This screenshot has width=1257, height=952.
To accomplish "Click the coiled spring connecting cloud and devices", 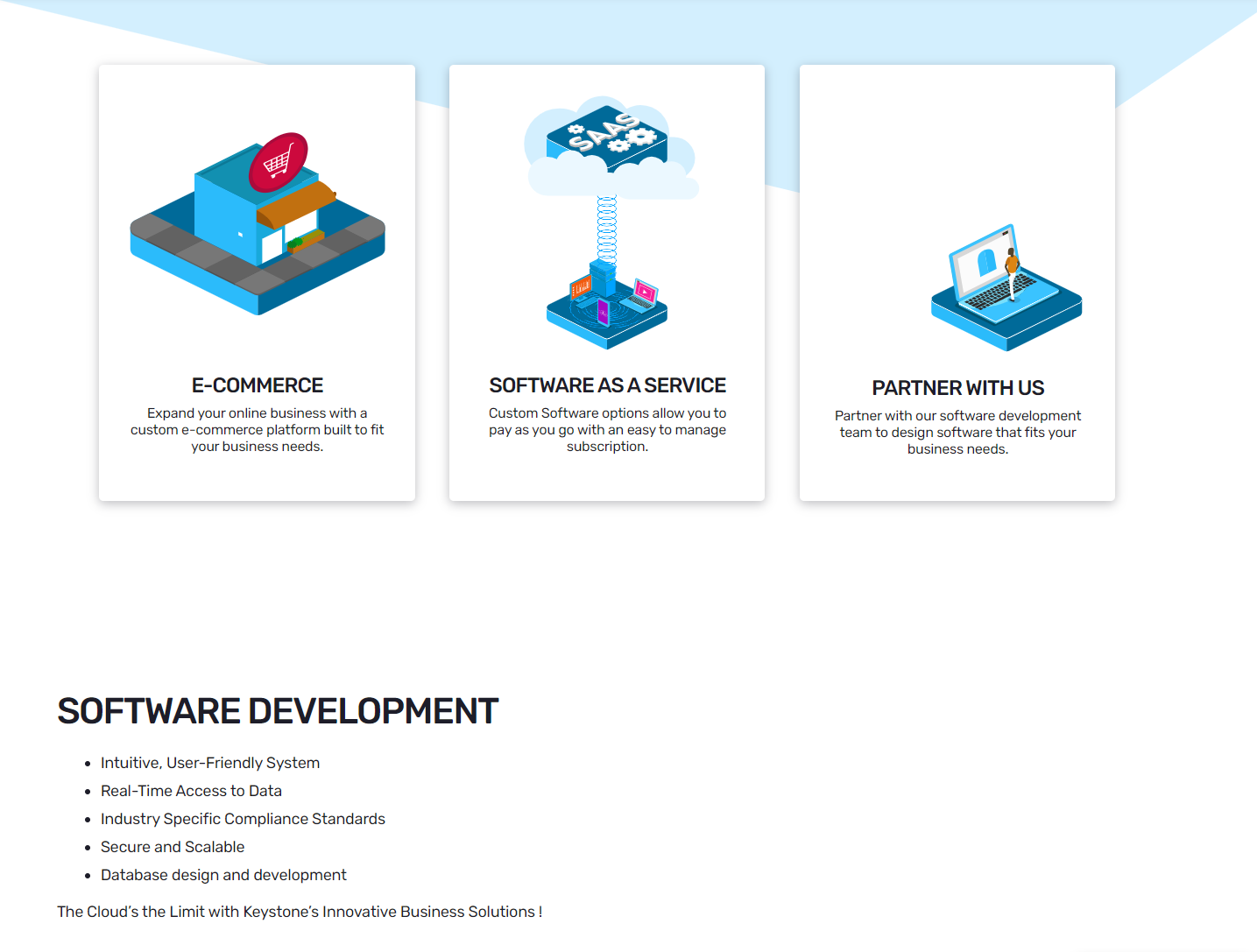I will [607, 228].
